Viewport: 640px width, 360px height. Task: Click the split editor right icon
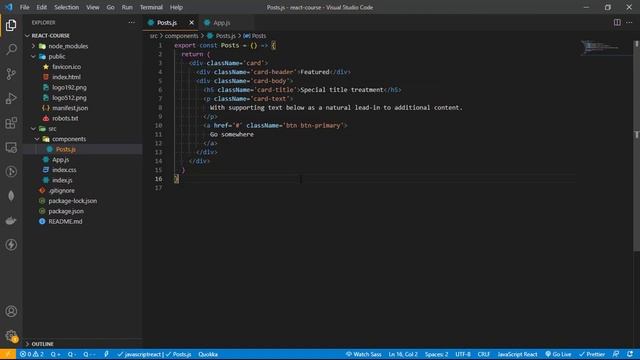point(617,22)
